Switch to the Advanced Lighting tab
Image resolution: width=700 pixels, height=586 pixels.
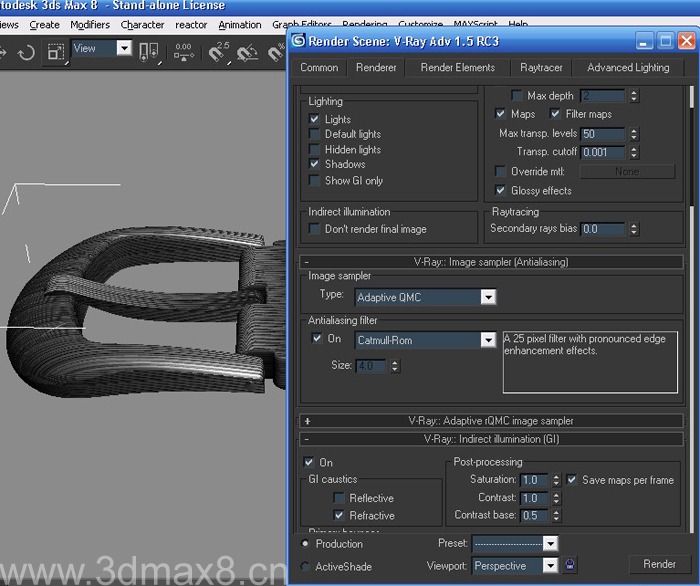(x=628, y=67)
